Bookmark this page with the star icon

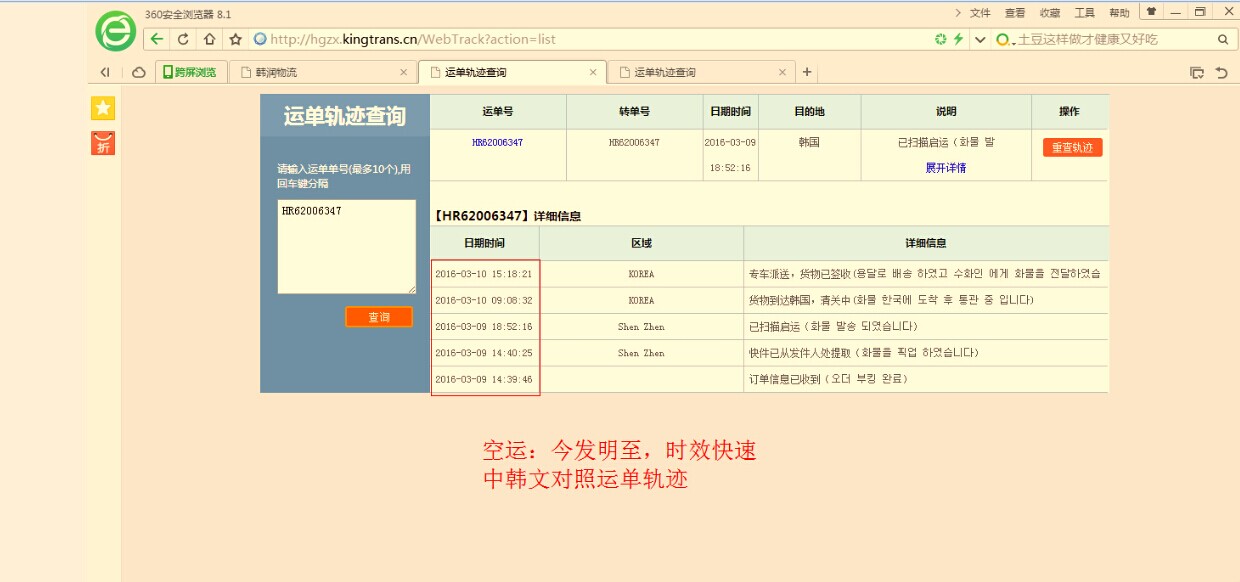236,39
